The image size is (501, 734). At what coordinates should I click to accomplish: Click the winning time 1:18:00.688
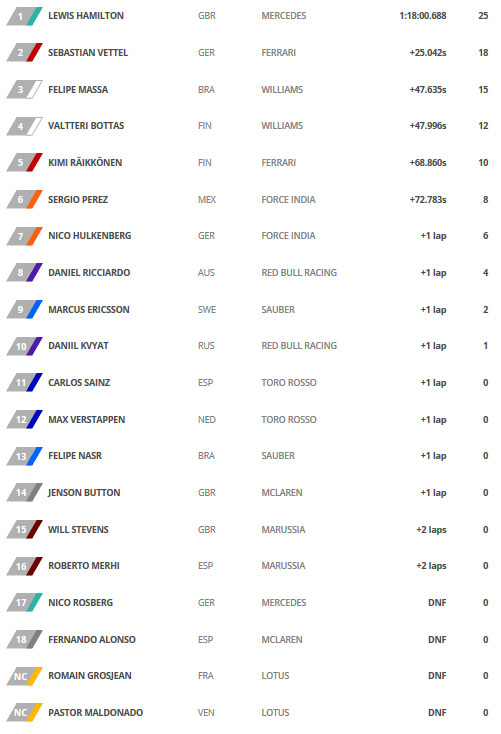(x=423, y=16)
